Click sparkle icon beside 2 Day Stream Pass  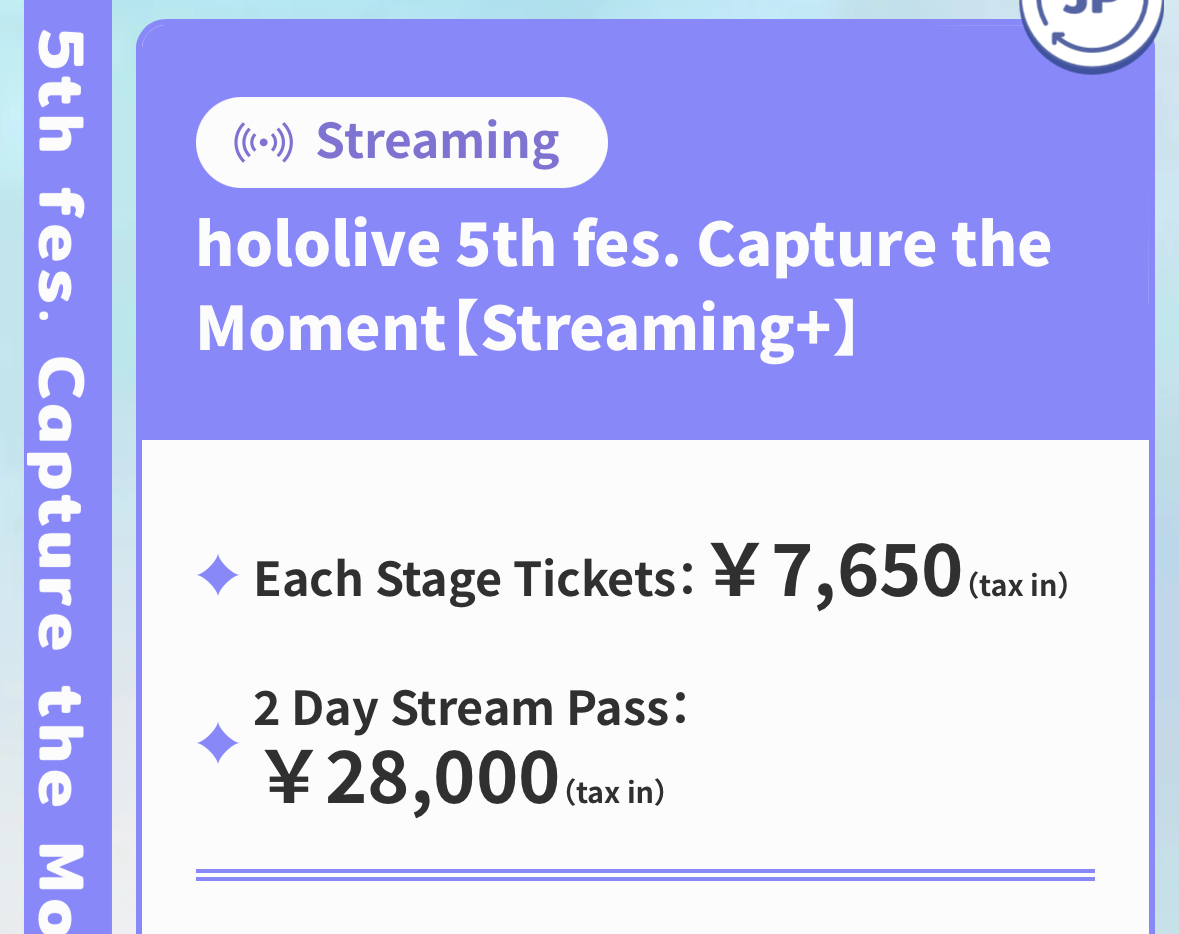pos(218,743)
